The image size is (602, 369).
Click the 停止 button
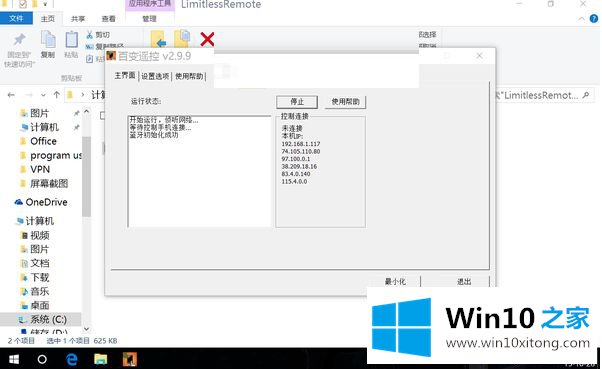tap(297, 102)
